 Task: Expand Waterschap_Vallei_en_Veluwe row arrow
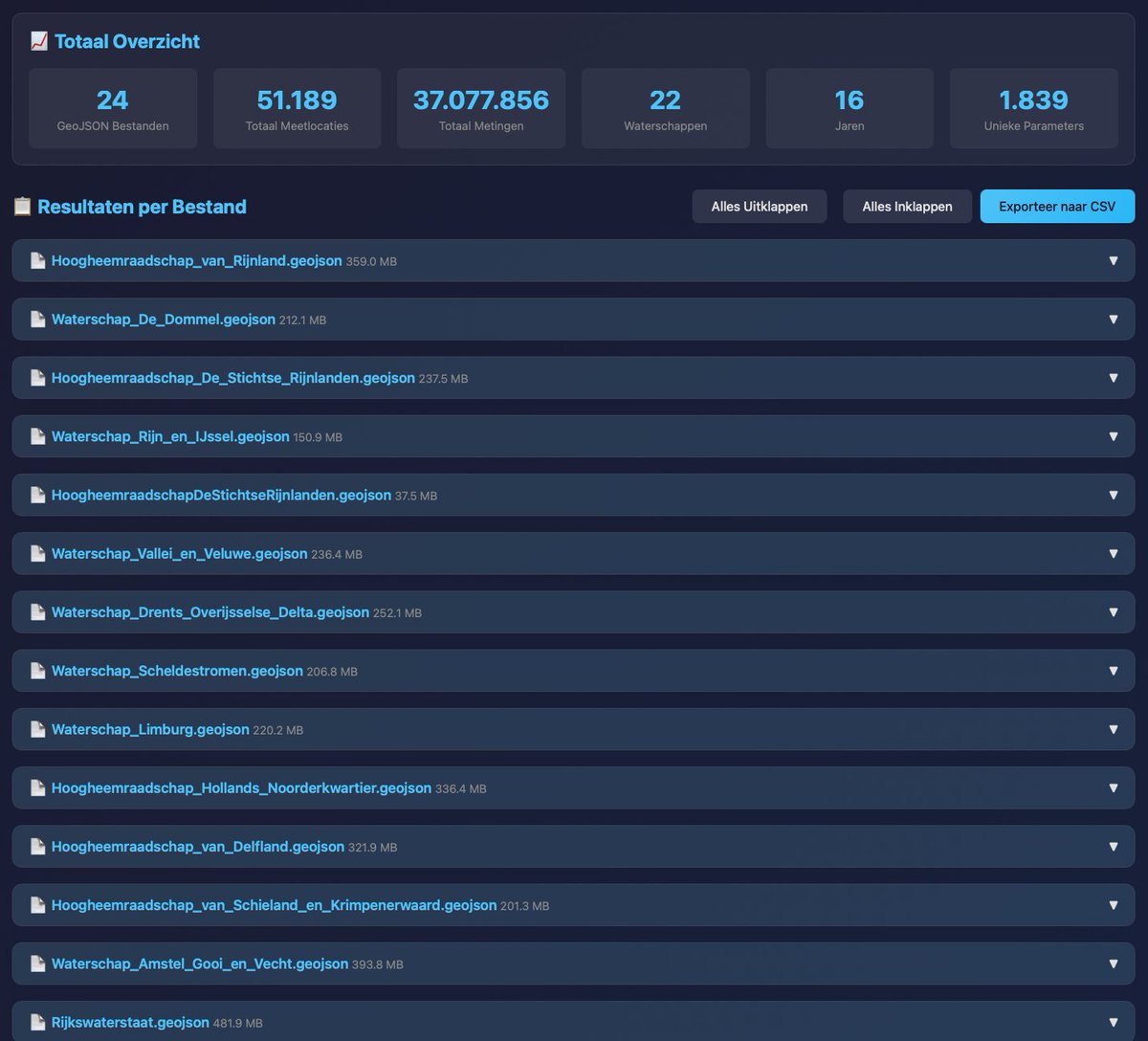coord(1113,553)
